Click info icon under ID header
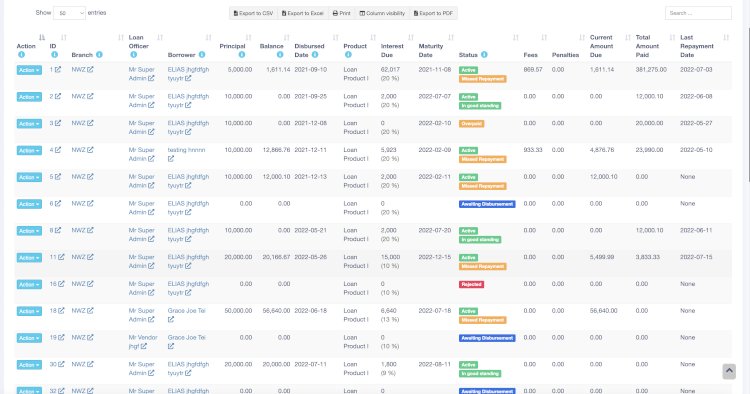Screen dimensions: 750x394 [x=54, y=55]
